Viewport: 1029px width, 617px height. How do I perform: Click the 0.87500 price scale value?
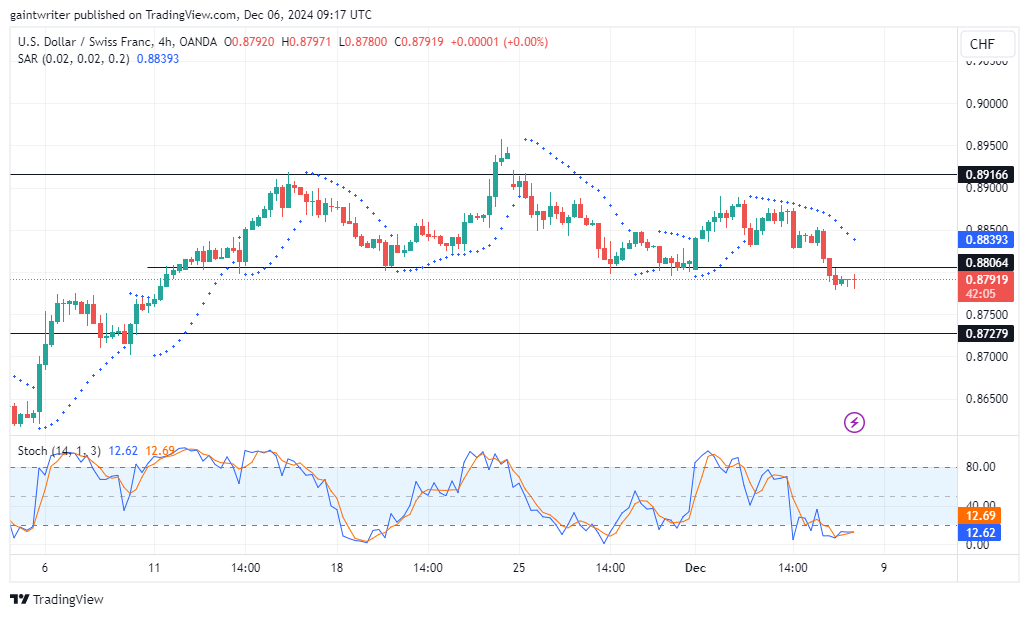click(x=986, y=315)
